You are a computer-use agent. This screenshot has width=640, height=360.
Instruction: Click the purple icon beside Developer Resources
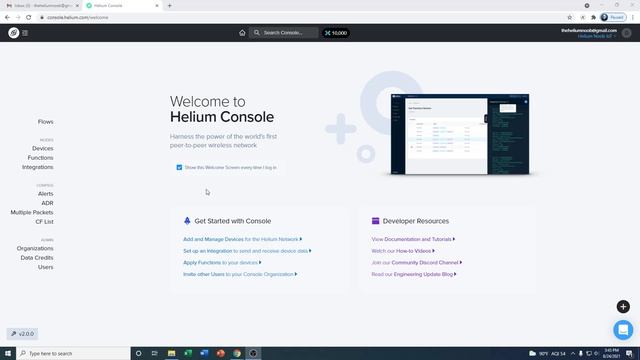376,221
